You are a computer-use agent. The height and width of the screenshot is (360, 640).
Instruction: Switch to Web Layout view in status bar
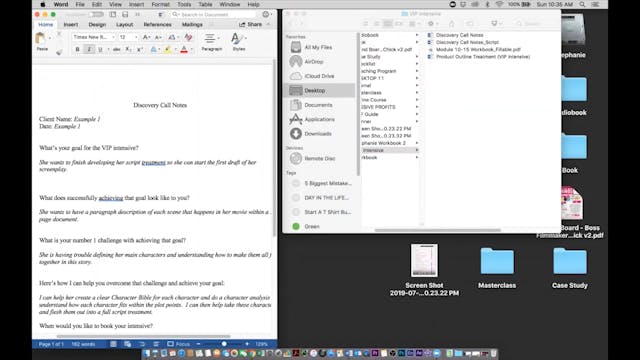click(127, 344)
